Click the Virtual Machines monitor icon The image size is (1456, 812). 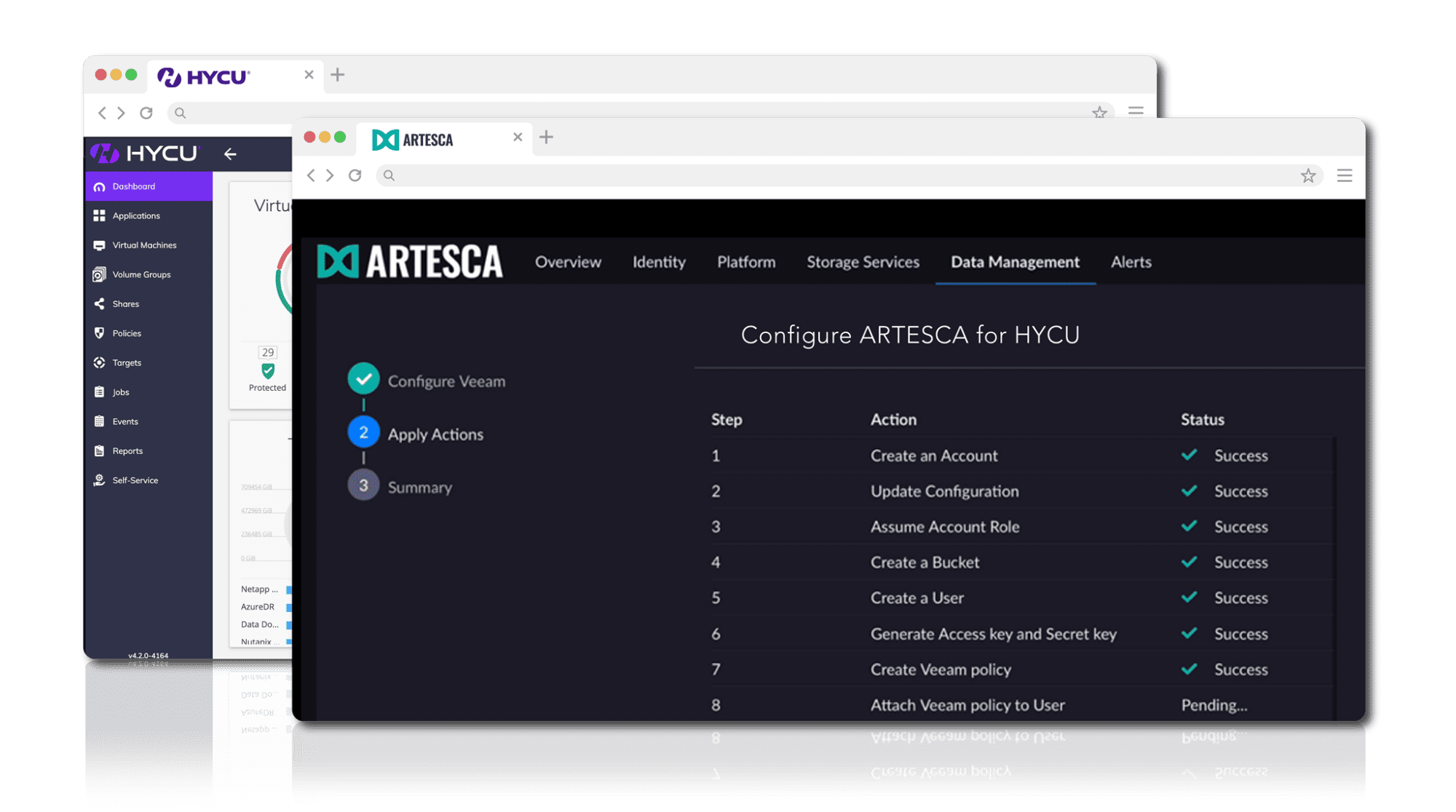point(100,245)
